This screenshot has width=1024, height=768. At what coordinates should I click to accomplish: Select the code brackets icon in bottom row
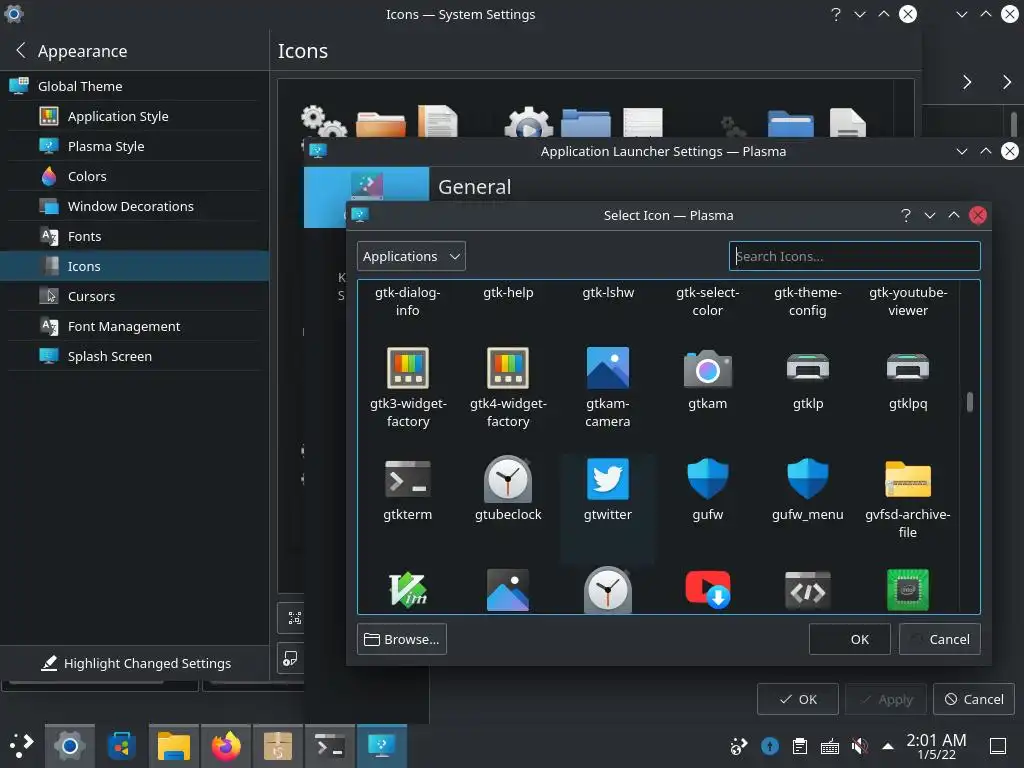pos(808,590)
